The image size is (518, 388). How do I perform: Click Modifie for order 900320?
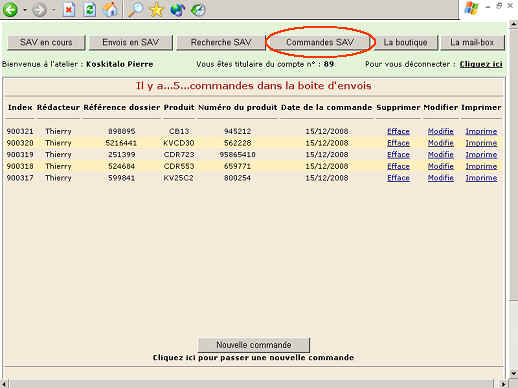point(441,143)
